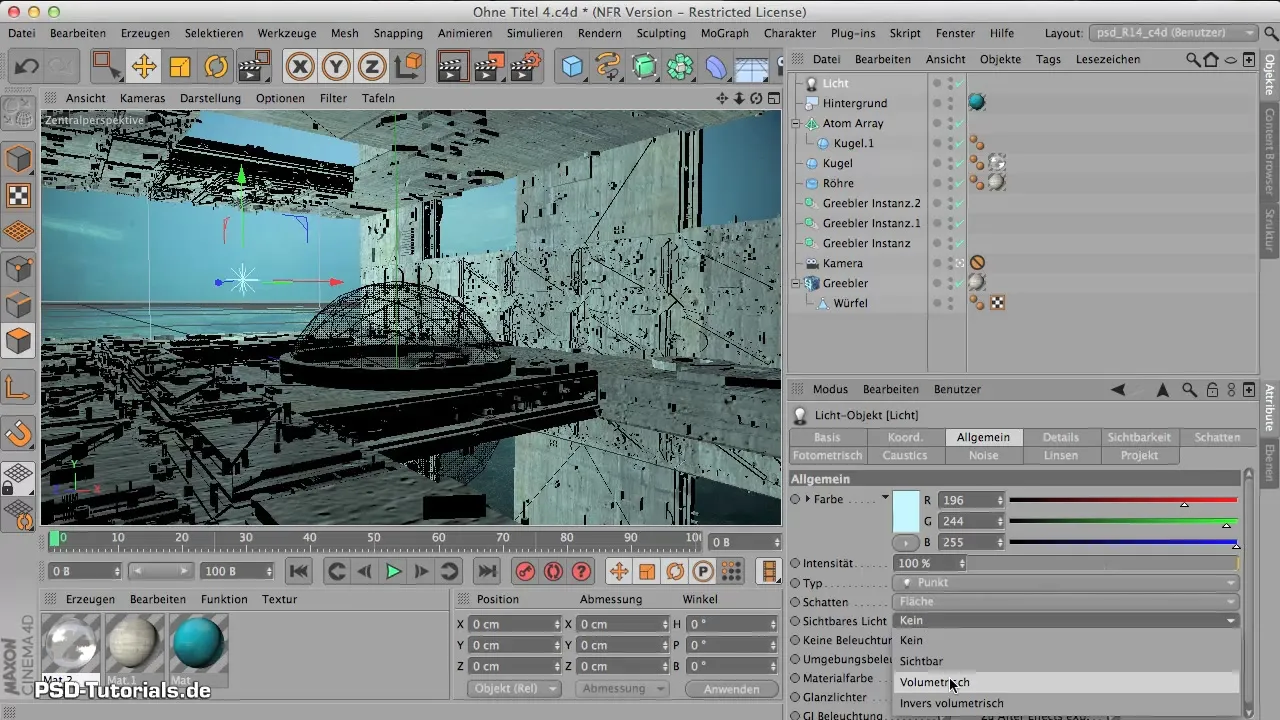Collapse the Atom Array tree node
The width and height of the screenshot is (1280, 720).
point(796,123)
